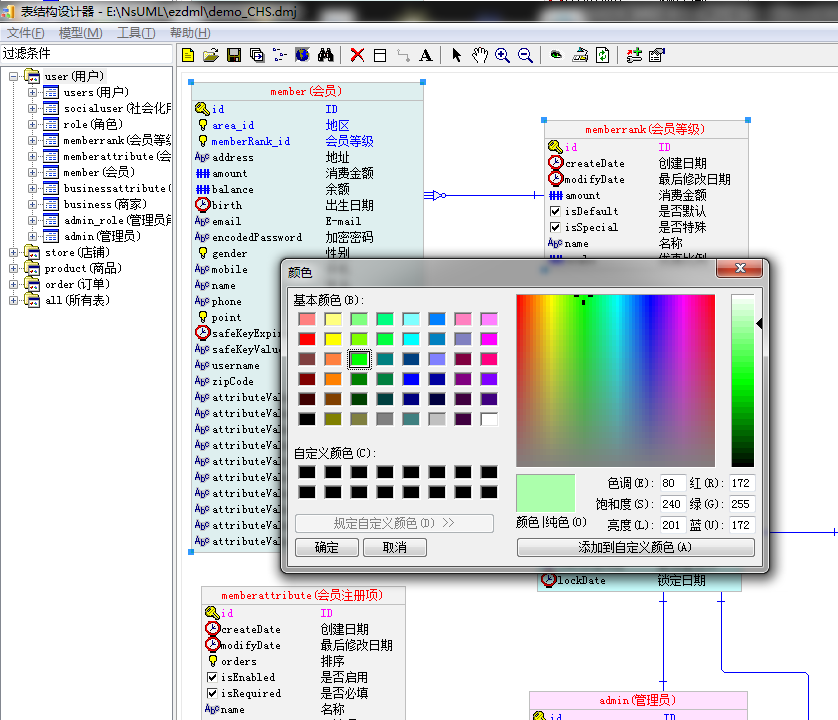Click the member (会员) table header
Viewport: 838px width, 720px height.
pyautogui.click(x=307, y=91)
